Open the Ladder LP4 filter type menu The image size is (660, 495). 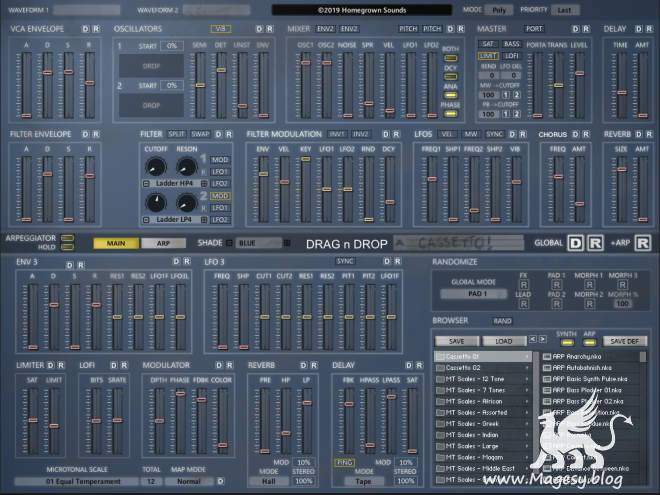175,220
